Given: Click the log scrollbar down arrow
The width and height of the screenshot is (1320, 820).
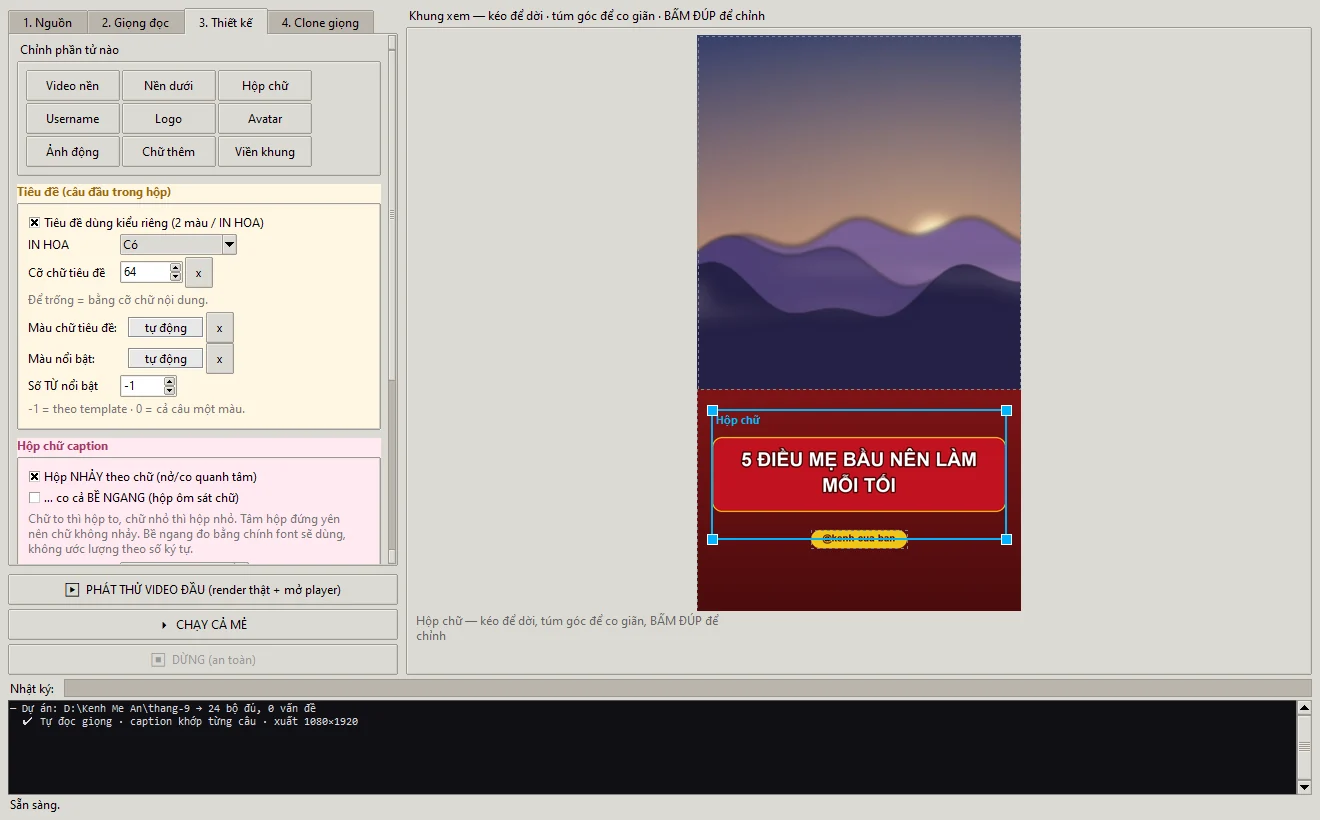Looking at the screenshot, I should pos(1304,787).
